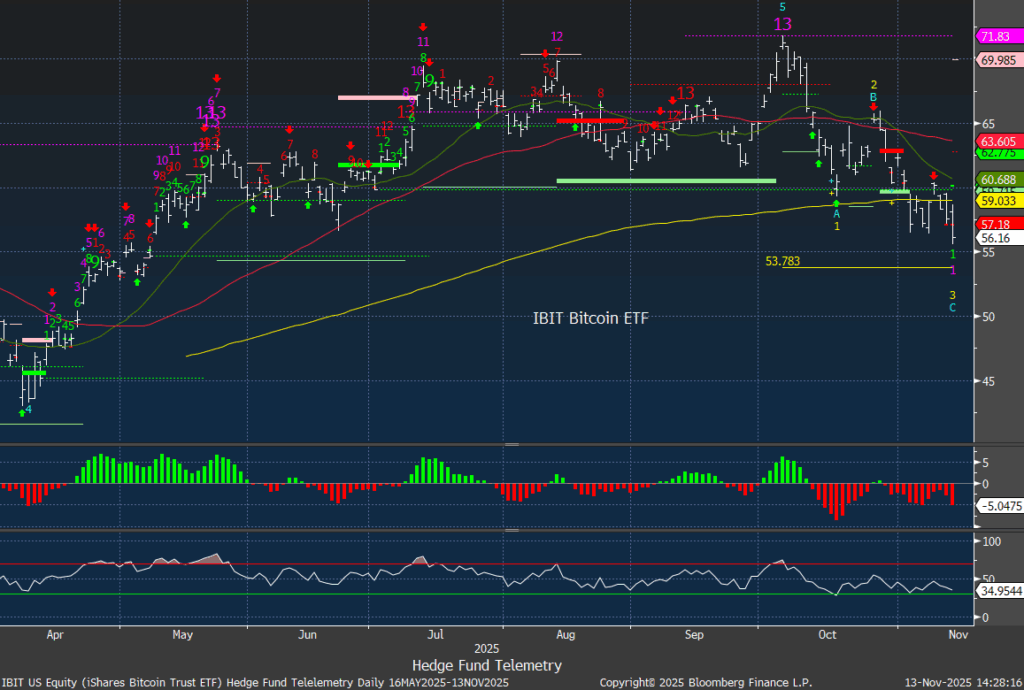This screenshot has height=690, width=1024.
Task: Click the green up arrow beside cyan 4
Action: point(22,412)
